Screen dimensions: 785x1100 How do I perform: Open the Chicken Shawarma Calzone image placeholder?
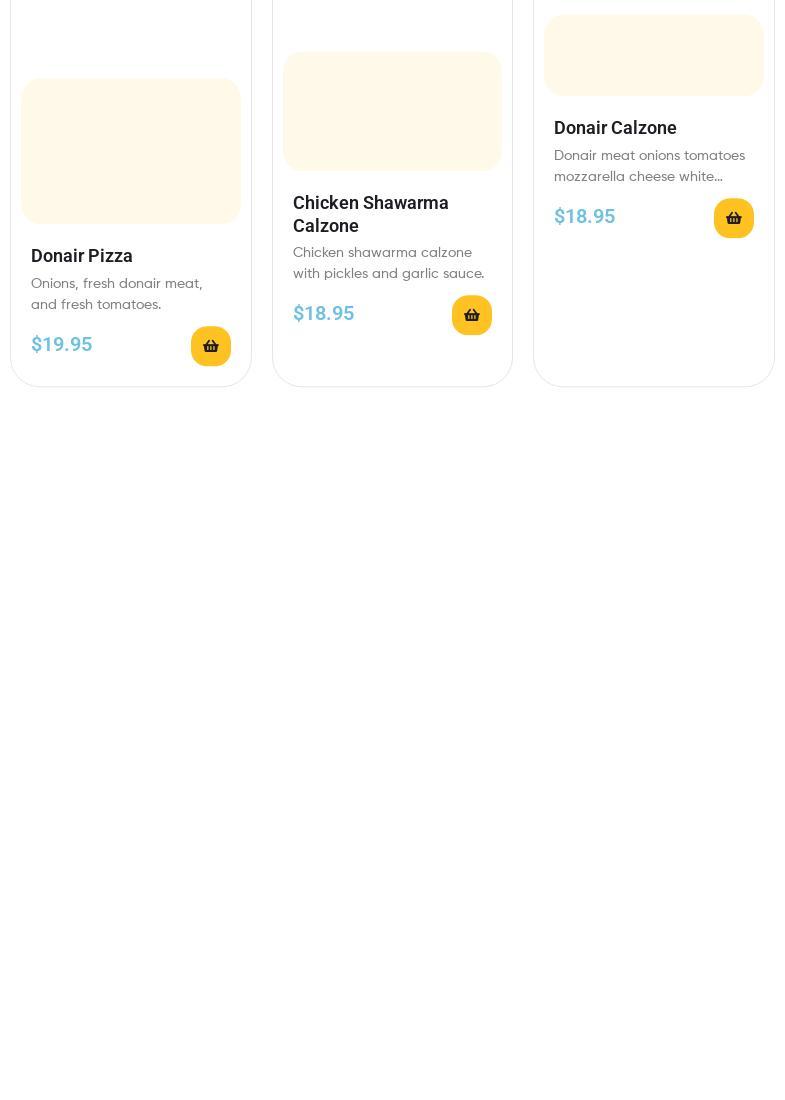pyautogui.click(x=392, y=111)
